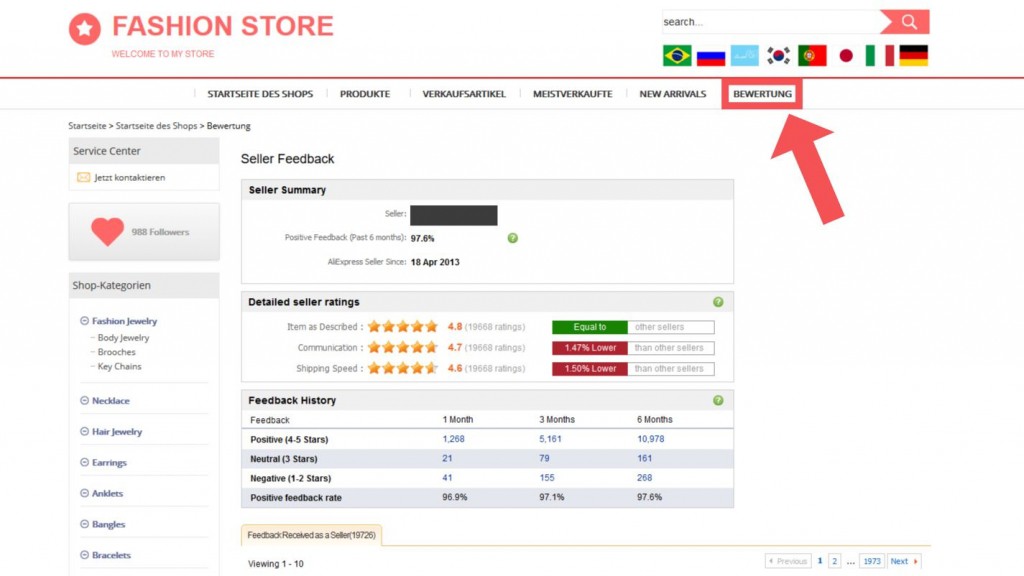
Task: Select the Brazilian flag language
Action: [x=677, y=56]
